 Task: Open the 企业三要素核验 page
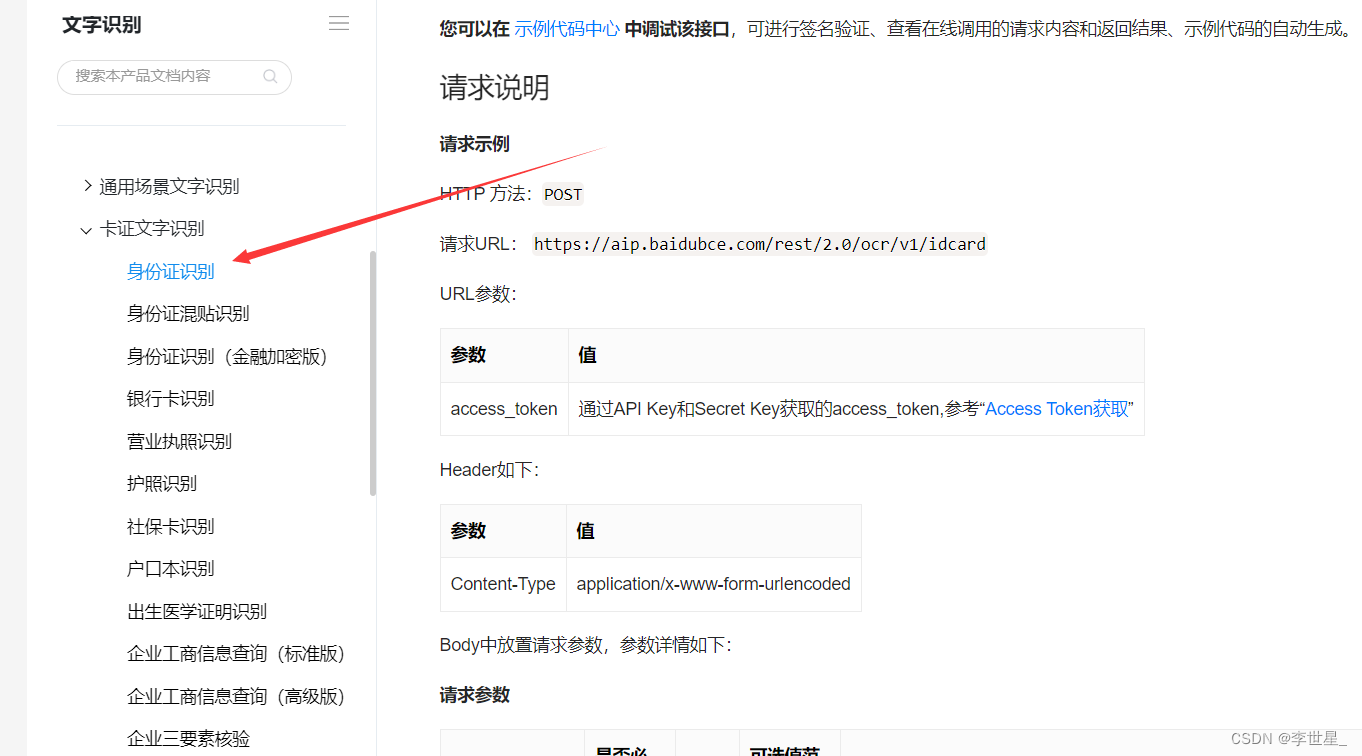pyautogui.click(x=188, y=738)
